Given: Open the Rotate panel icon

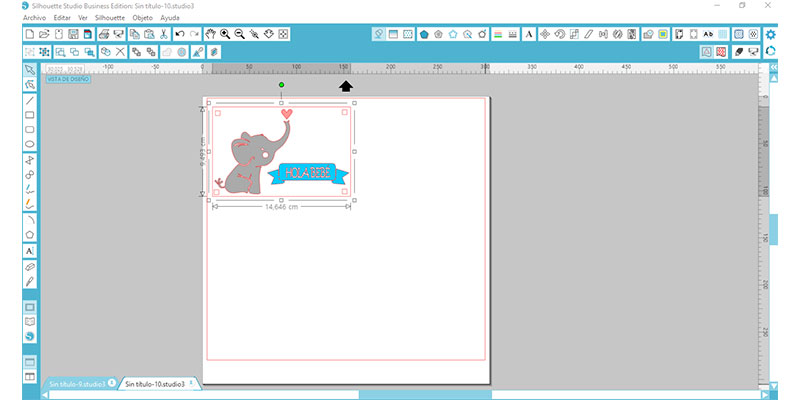Looking at the screenshot, I should 560,34.
